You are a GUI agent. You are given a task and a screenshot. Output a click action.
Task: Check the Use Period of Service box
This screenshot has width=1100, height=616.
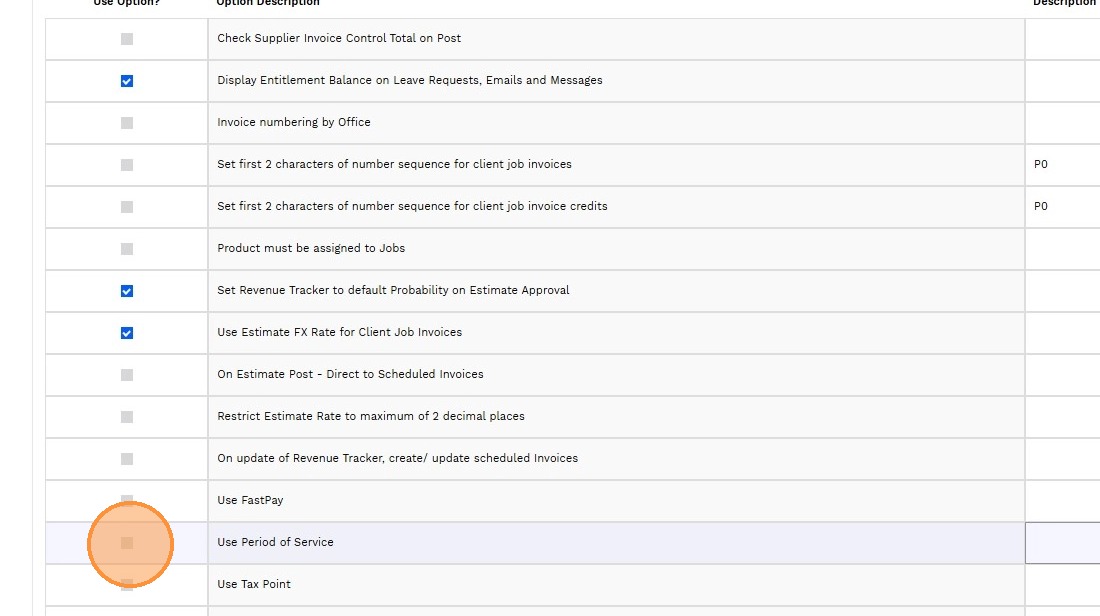[127, 543]
